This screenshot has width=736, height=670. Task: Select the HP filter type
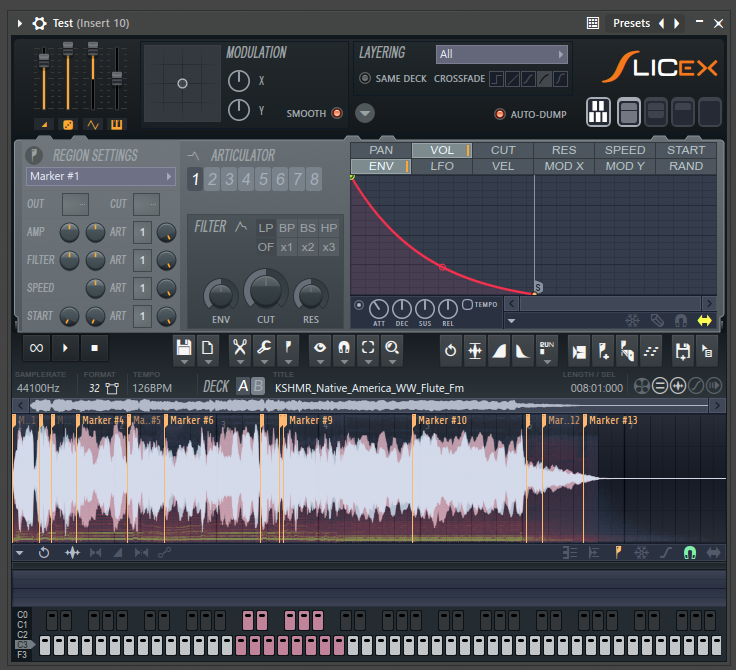tap(329, 228)
